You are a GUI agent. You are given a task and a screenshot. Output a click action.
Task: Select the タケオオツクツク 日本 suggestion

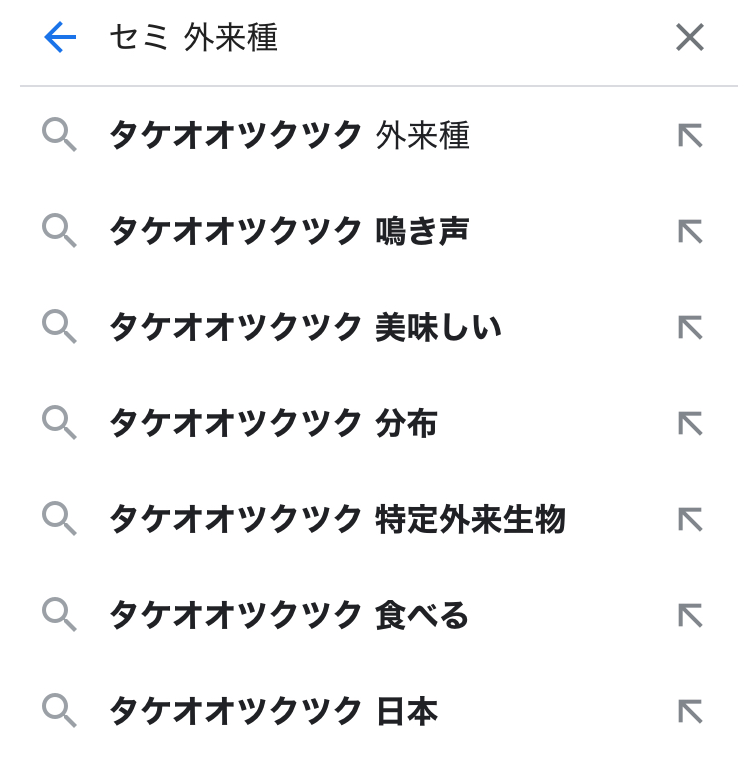[x=272, y=711]
